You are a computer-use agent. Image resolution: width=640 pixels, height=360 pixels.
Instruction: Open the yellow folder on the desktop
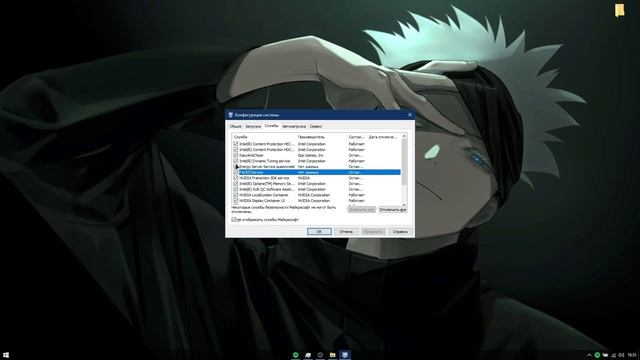[x=620, y=10]
